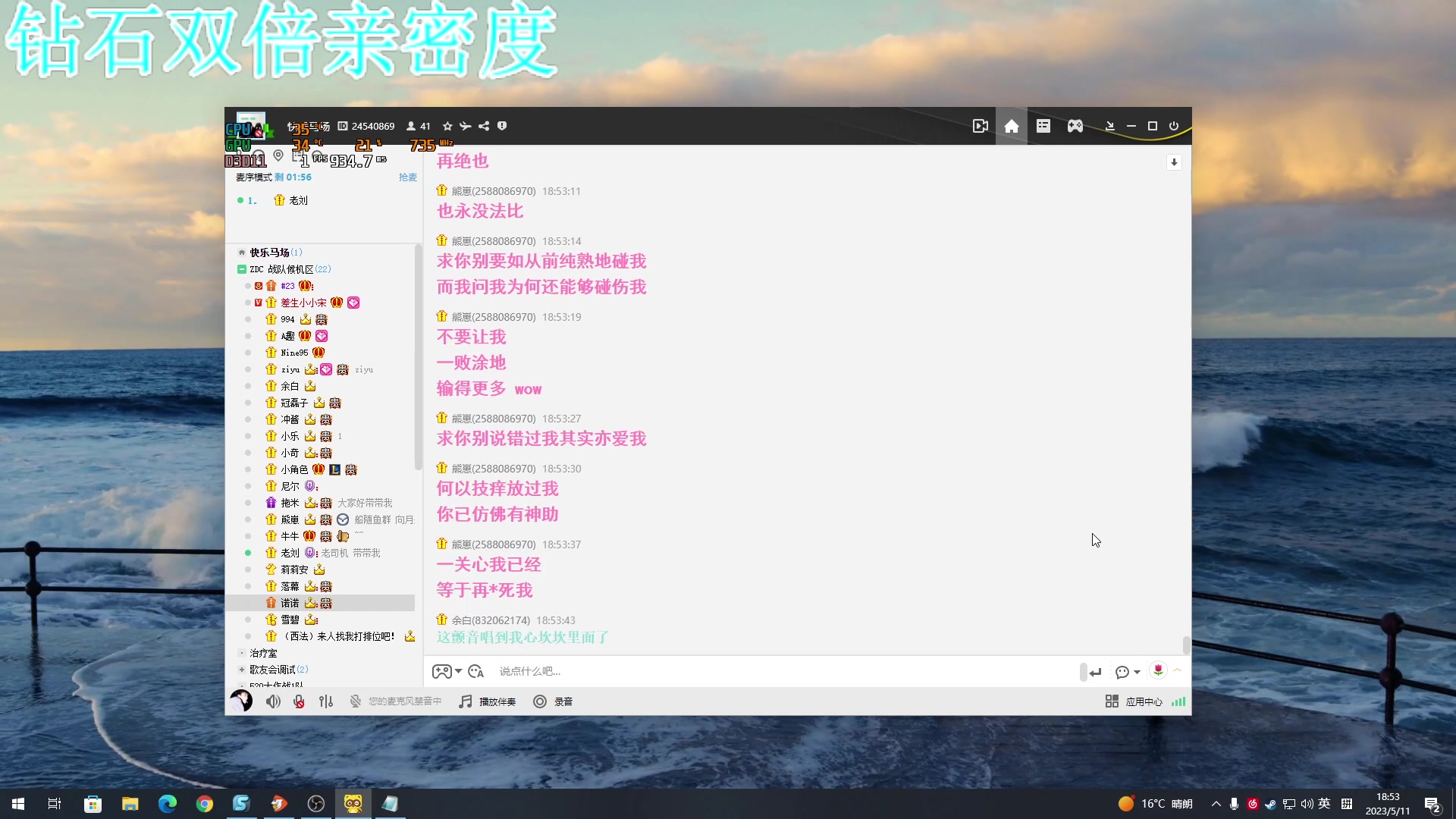
Task: Switch to the home tab
Action: tap(1012, 126)
